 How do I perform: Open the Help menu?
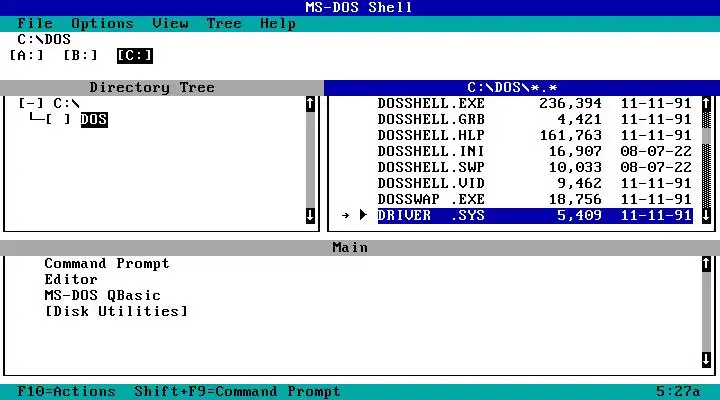coord(278,23)
